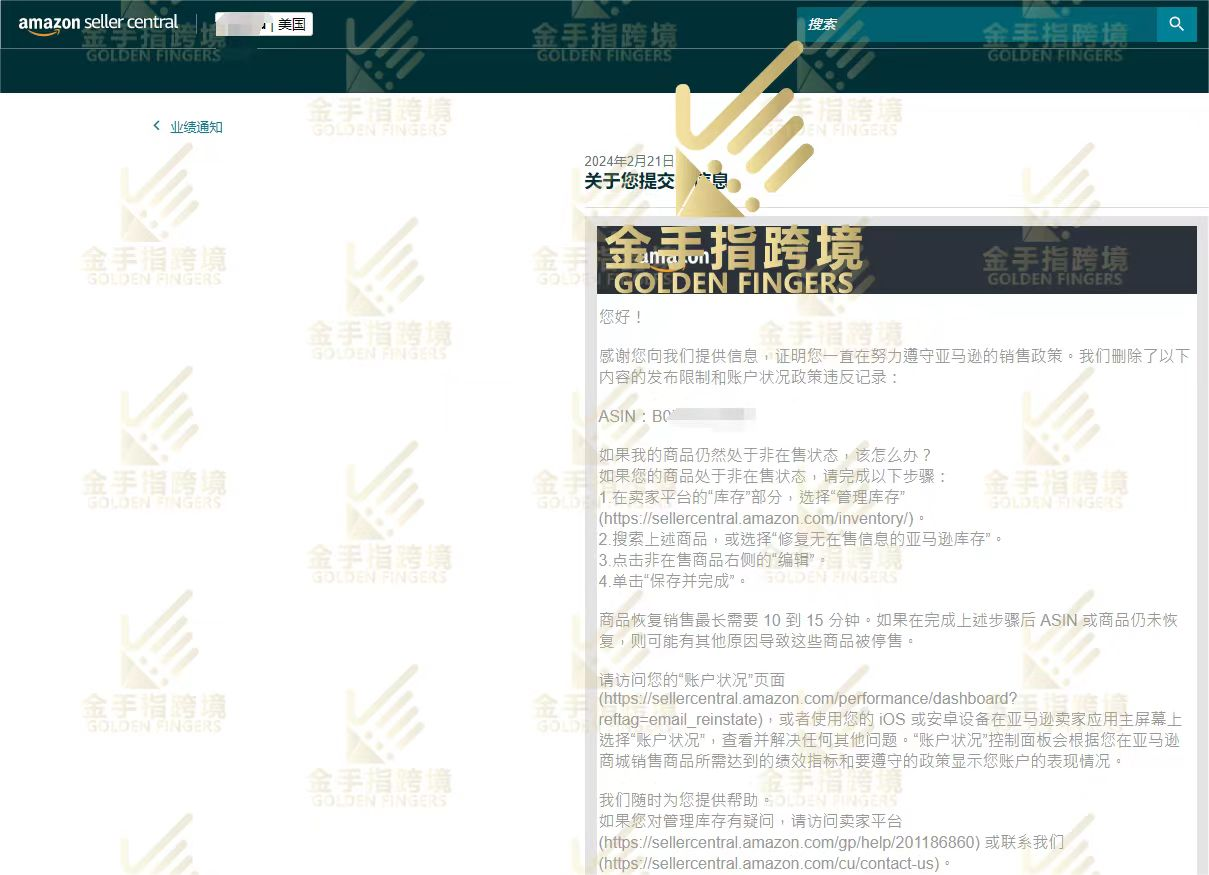The width and height of the screenshot is (1209, 875).
Task: Click the question 如果我的商品仍然处于非在售状态，该怎么办？
Action: pyautogui.click(x=766, y=455)
